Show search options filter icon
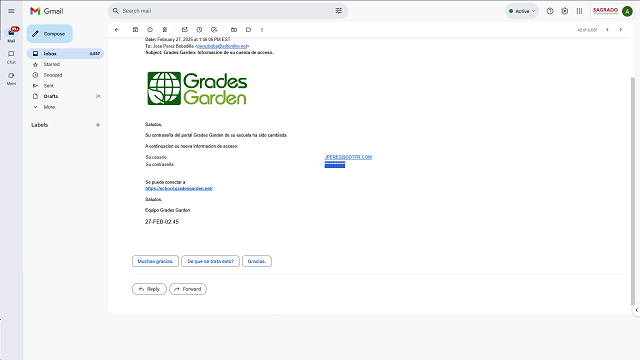 point(339,11)
